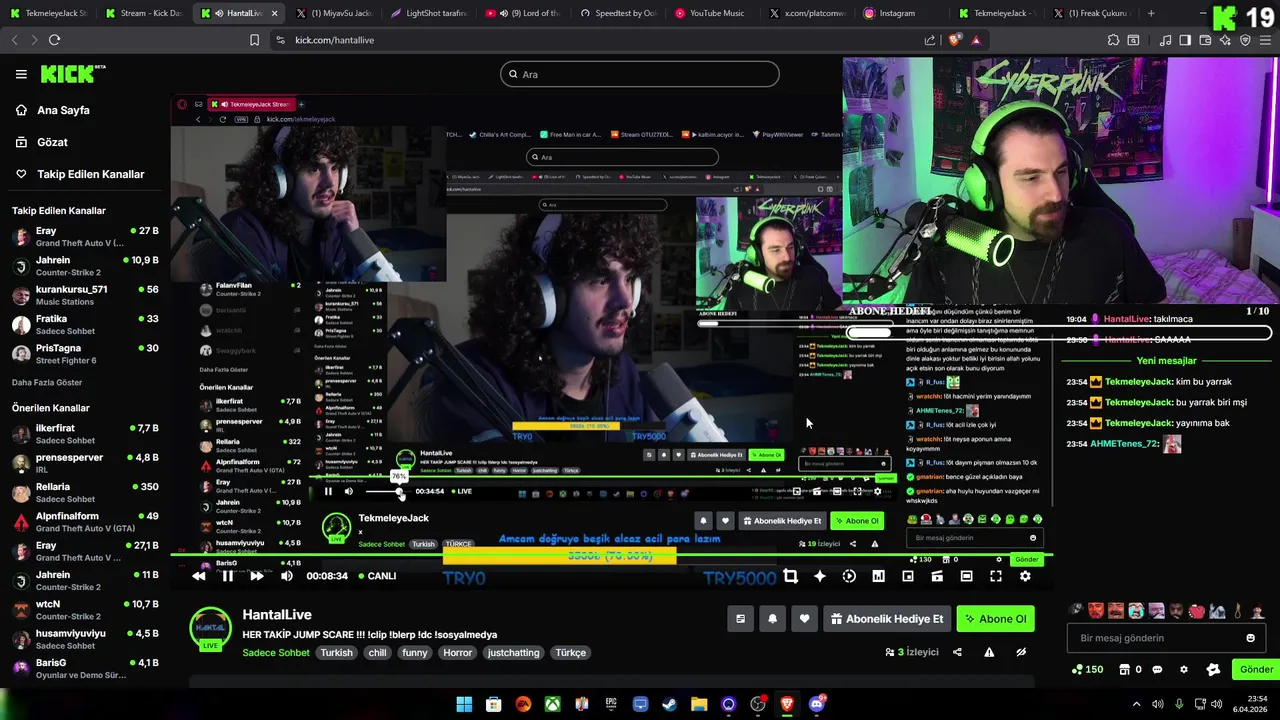Open Windows Start menu on taskbar

tap(464, 704)
